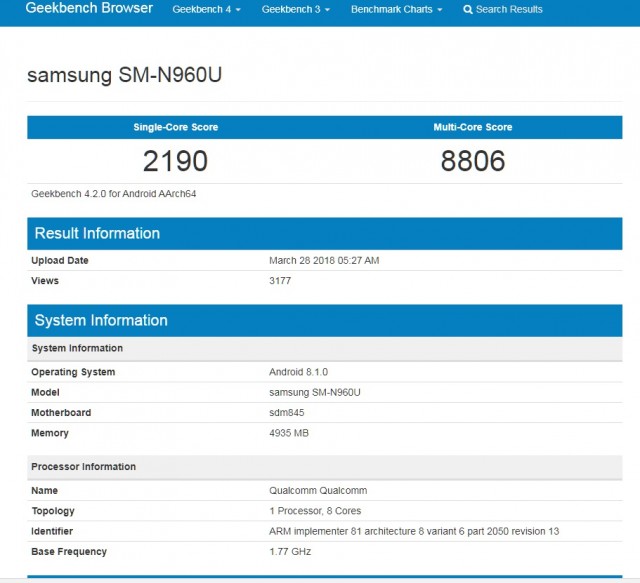This screenshot has height=583, width=640.
Task: Select the Processor Information subheading
Action: click(x=84, y=467)
